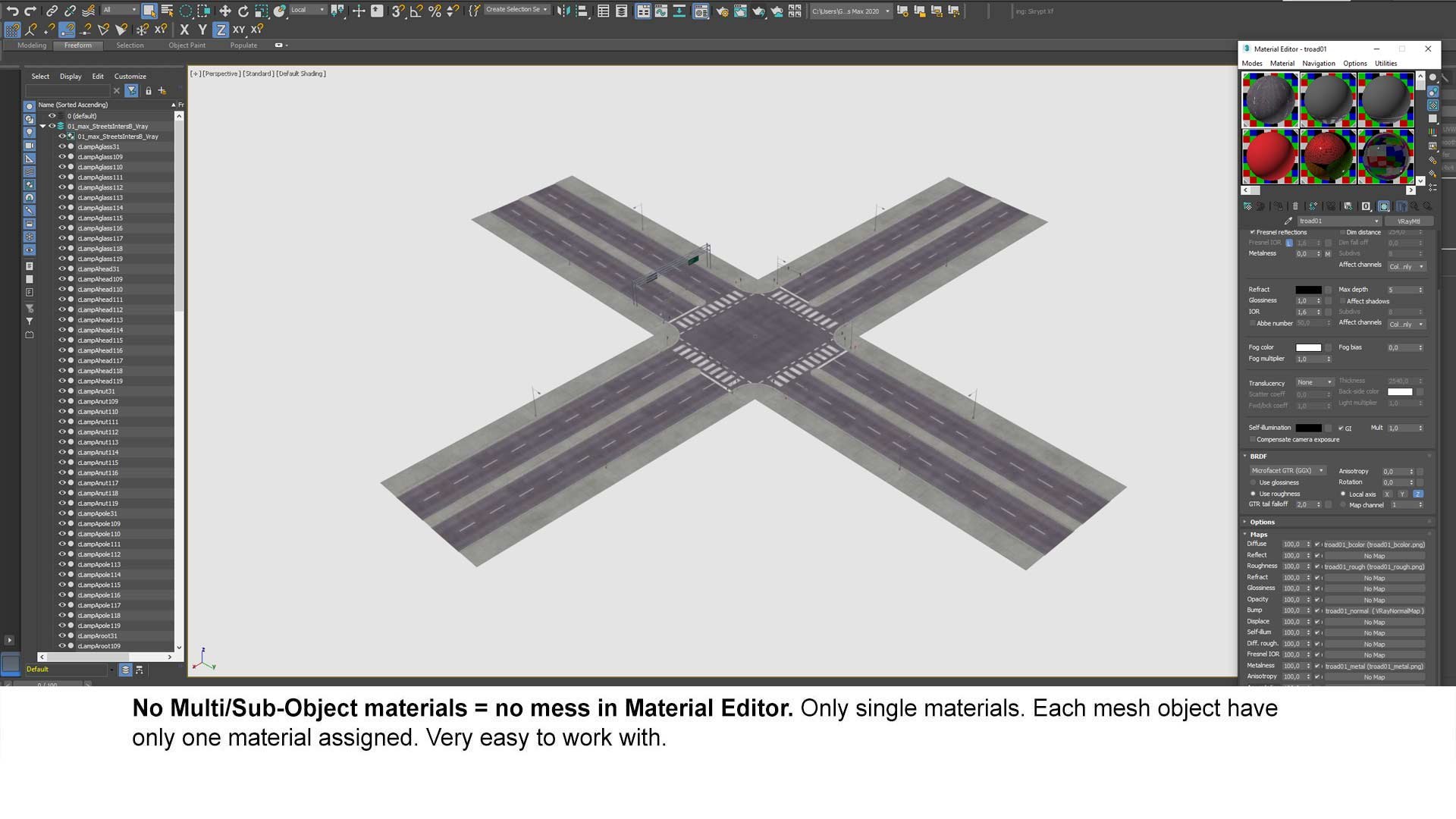Click Get Material icon in Material Editor
The image size is (1456, 819).
[1247, 206]
